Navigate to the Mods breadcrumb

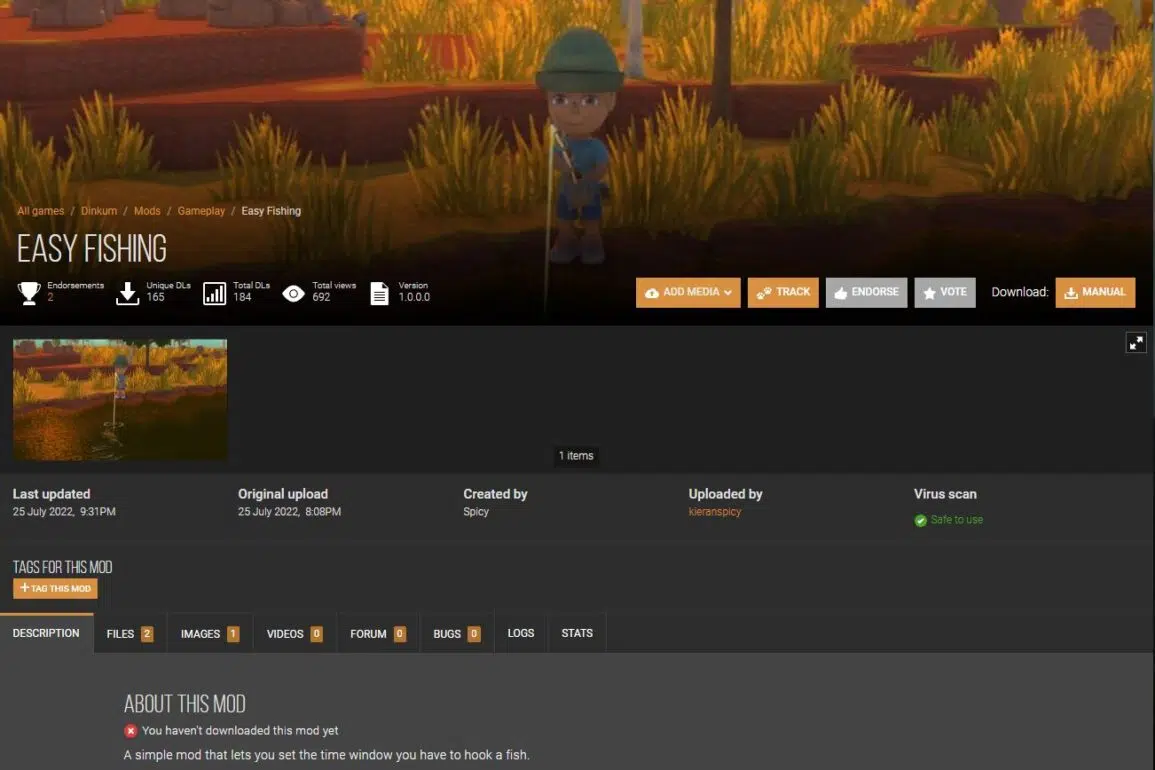pos(147,211)
